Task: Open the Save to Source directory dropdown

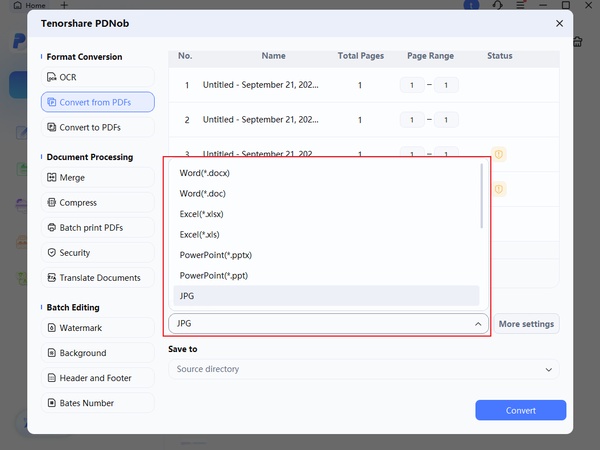Action: (364, 369)
